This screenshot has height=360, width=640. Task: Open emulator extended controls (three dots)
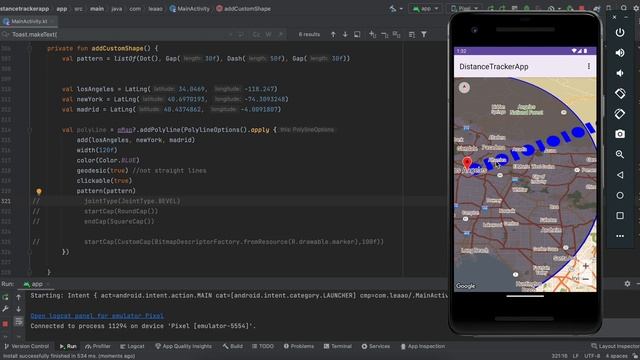point(620,236)
